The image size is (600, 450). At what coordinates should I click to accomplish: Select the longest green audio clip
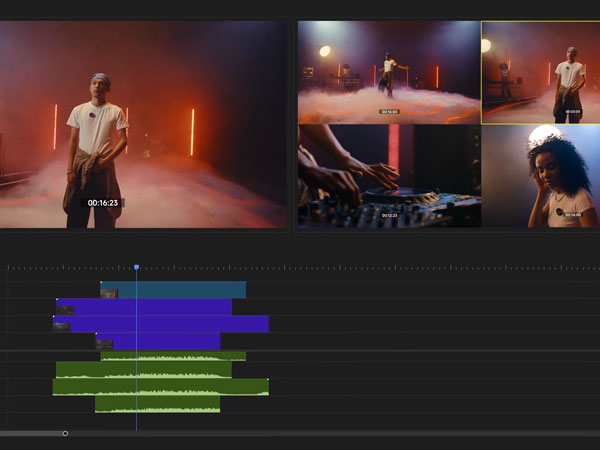(161, 387)
